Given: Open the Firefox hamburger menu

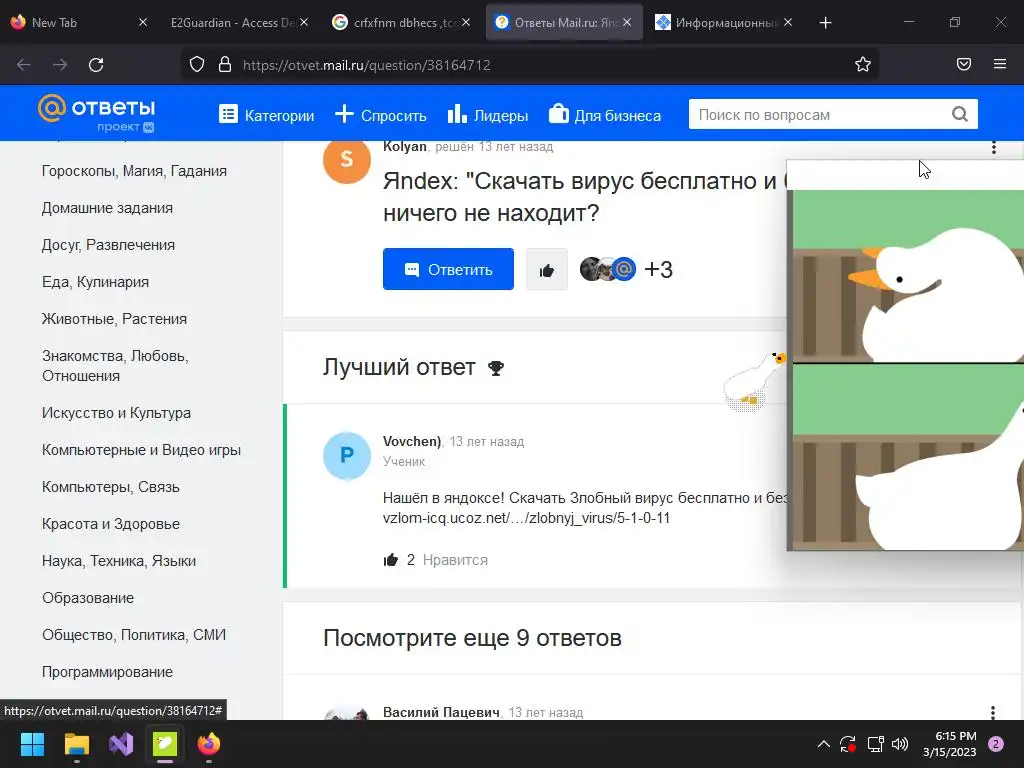Looking at the screenshot, I should point(1000,64).
